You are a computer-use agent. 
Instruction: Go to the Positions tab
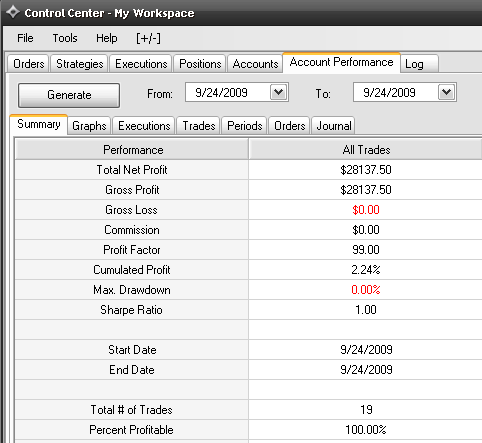200,64
